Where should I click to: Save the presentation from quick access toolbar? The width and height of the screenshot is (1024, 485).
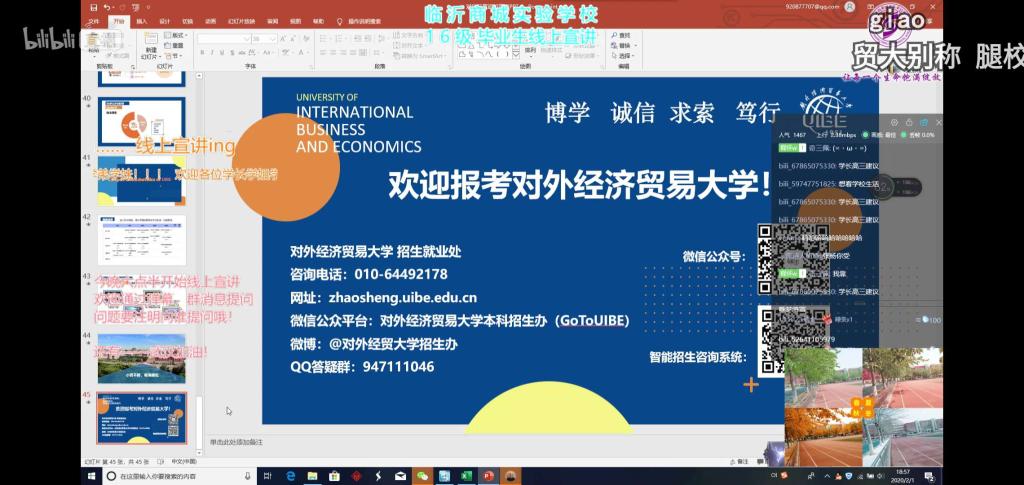click(x=93, y=8)
